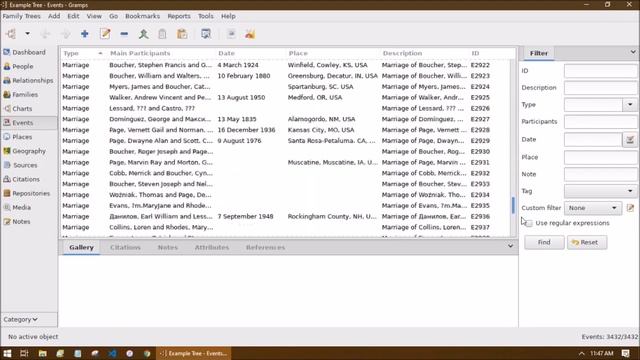Switch to the Attributes bottom tab
This screenshot has width=640, height=360.
click(x=211, y=247)
